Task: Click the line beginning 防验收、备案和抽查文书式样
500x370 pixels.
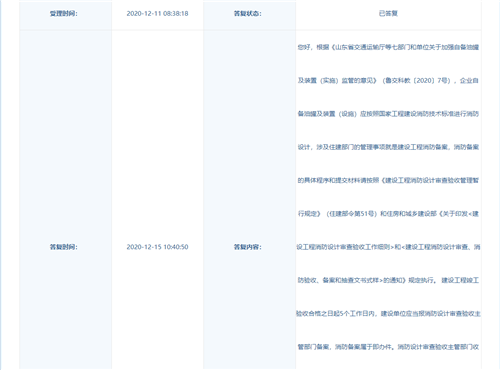Action: click(x=388, y=280)
